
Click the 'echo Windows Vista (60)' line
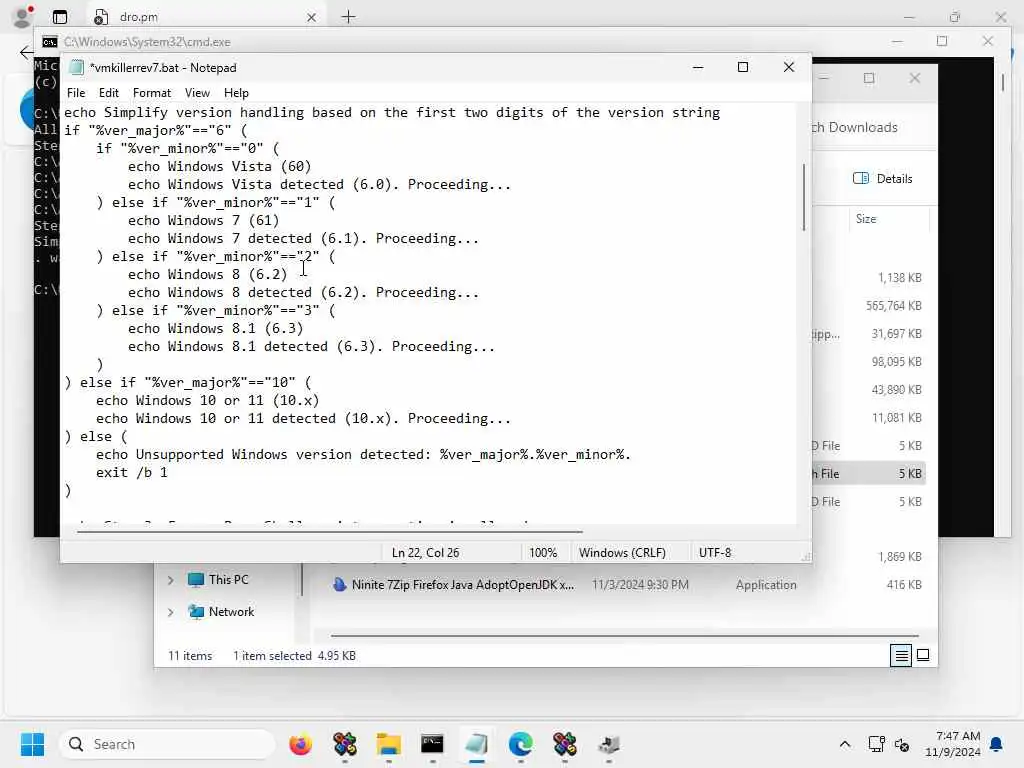tap(219, 167)
